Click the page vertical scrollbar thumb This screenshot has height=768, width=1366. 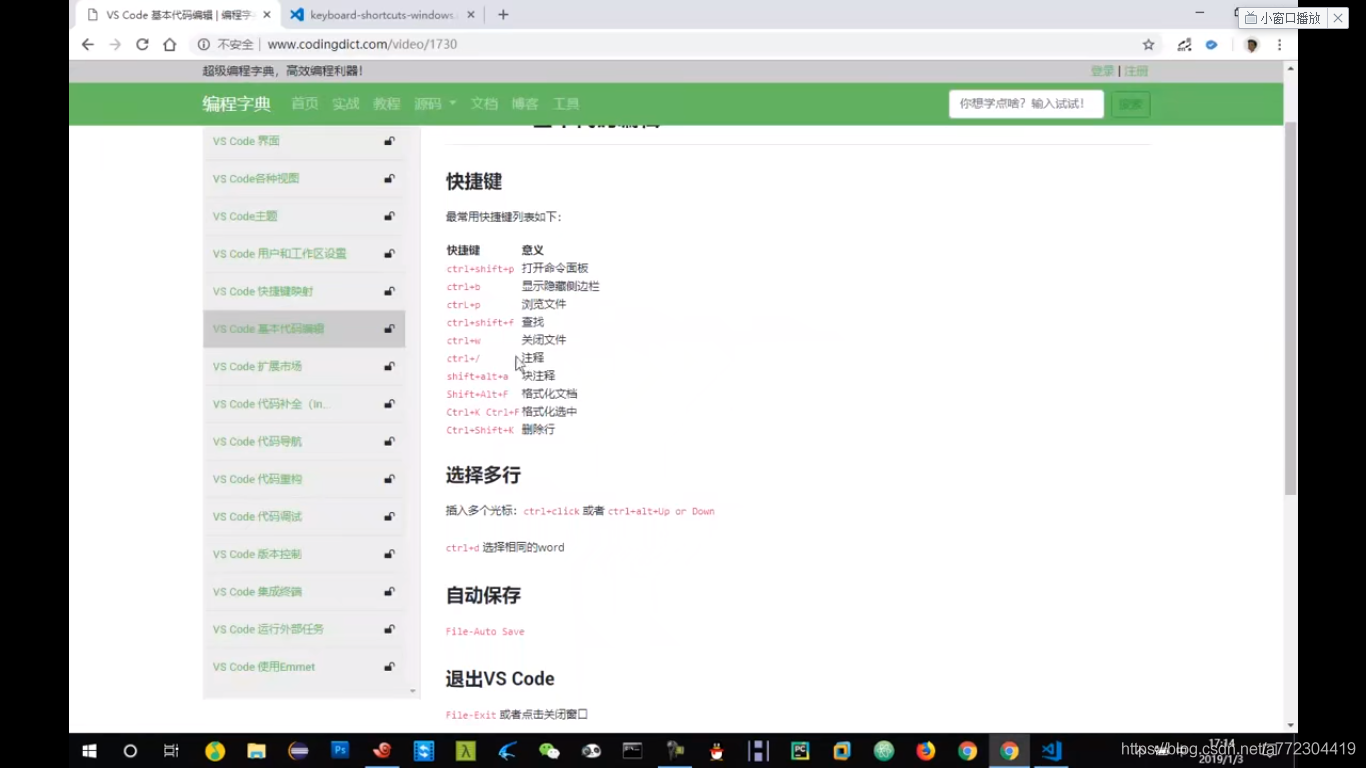coord(1290,308)
